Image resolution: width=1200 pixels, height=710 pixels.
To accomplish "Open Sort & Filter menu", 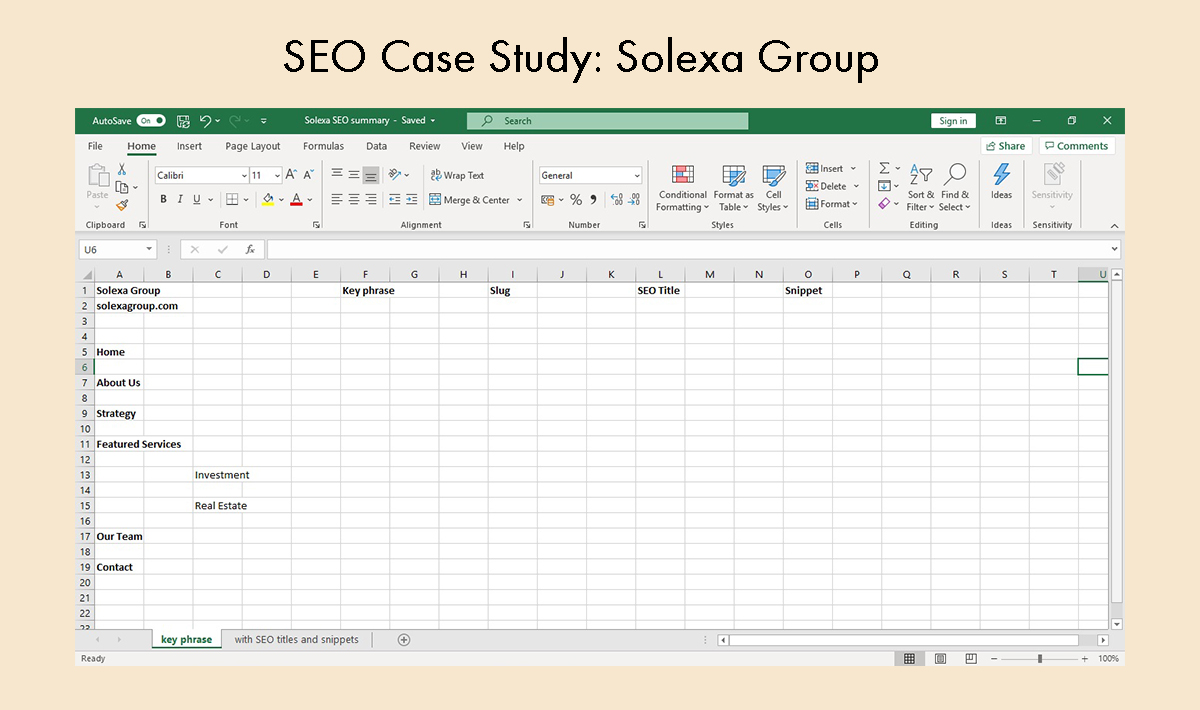I will click(921, 188).
